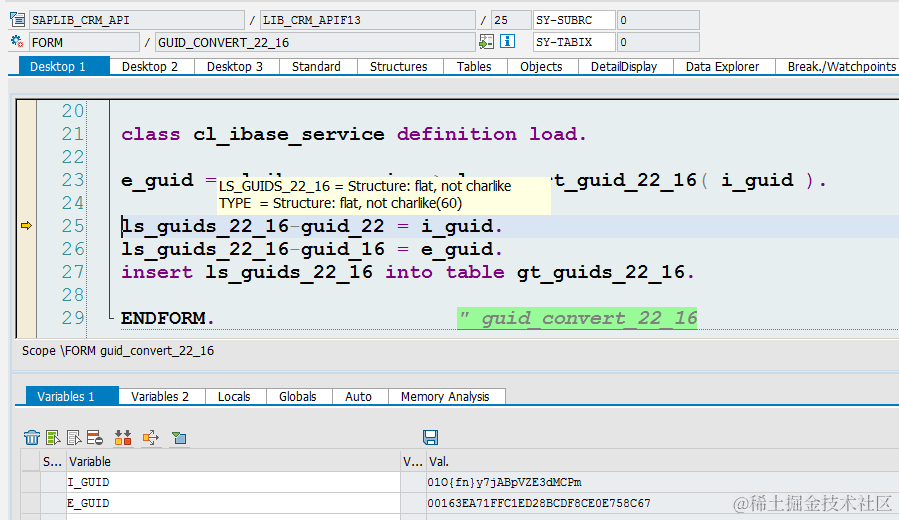Click the FORM event type field
Viewport: 899px width, 520px height.
point(84,42)
